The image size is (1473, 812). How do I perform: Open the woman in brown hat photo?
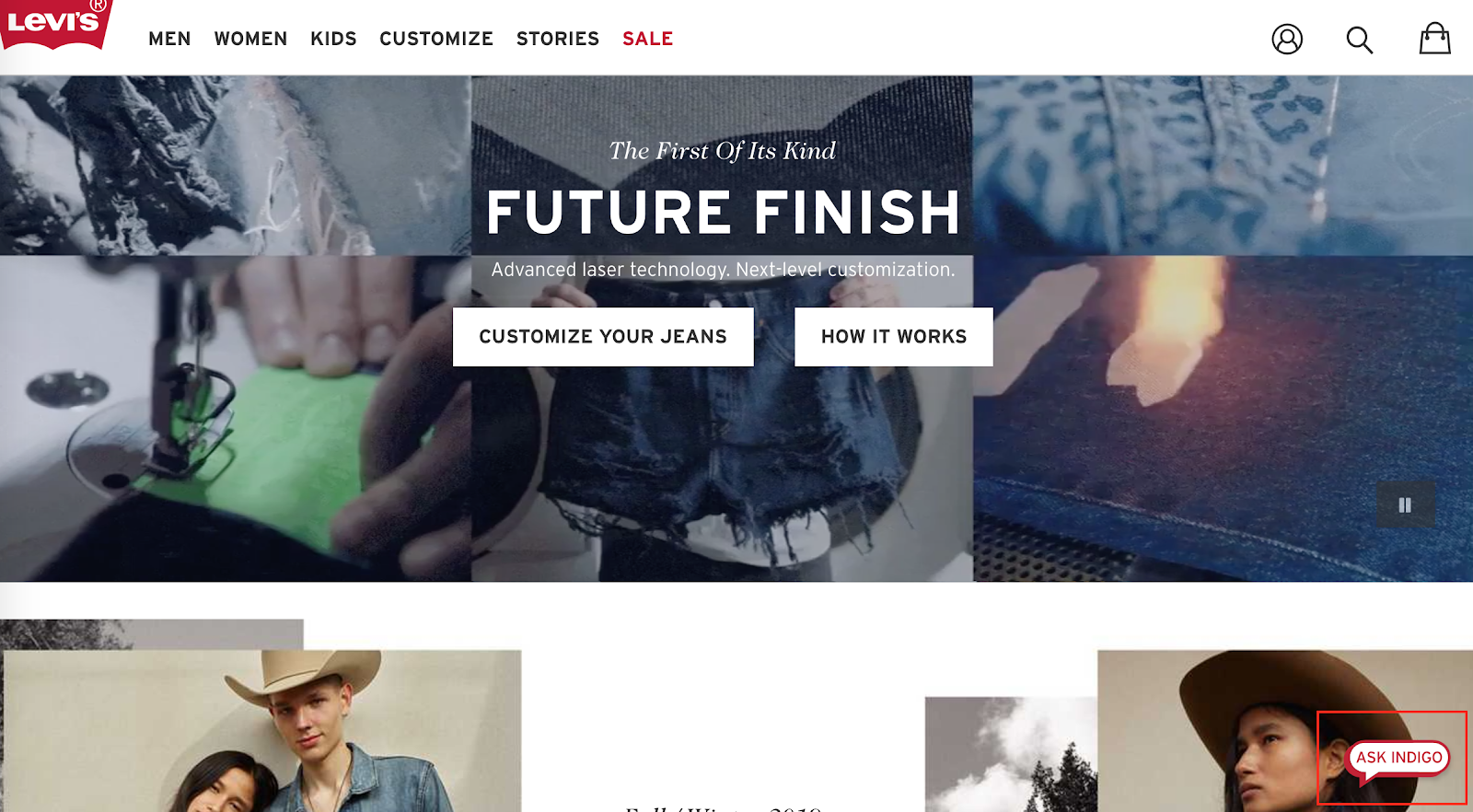tap(1285, 731)
